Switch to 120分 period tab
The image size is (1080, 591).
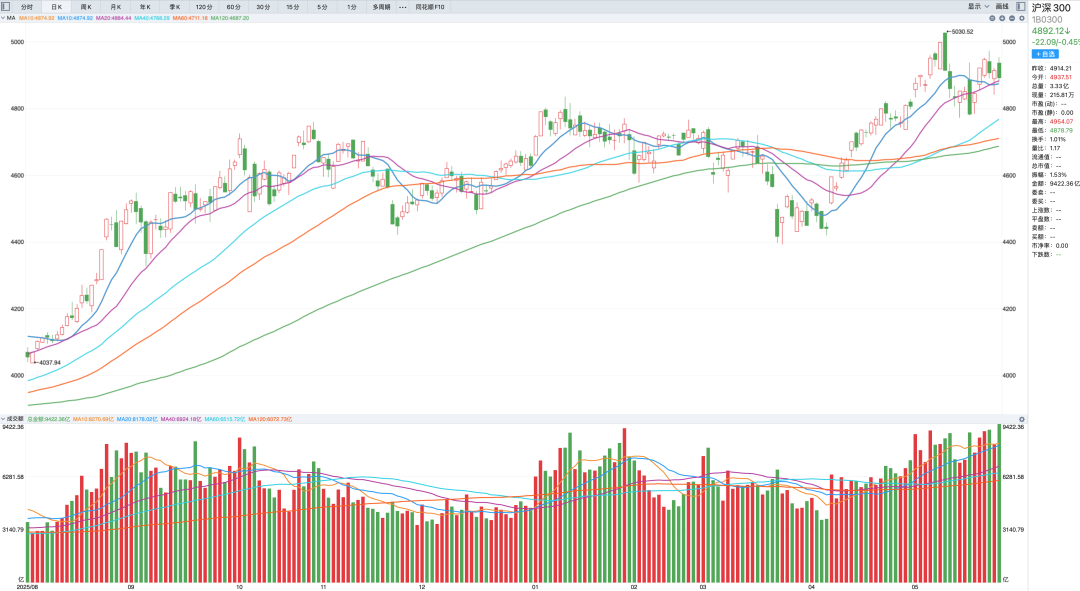(x=204, y=7)
